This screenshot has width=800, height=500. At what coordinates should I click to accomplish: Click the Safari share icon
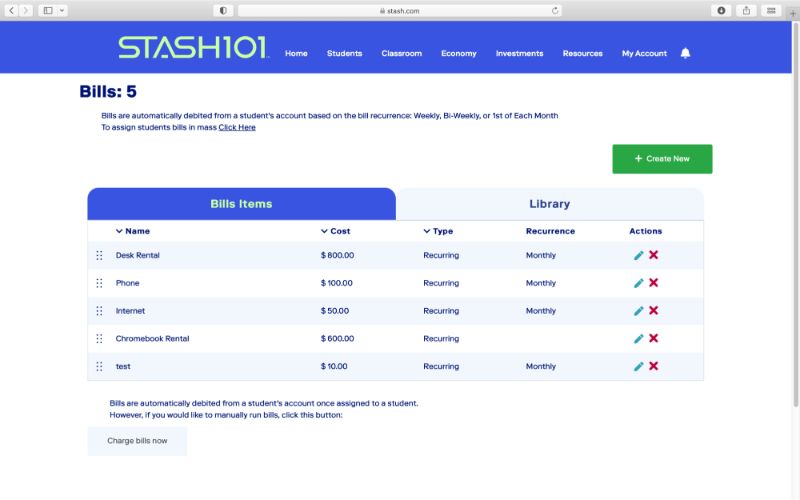(x=746, y=10)
